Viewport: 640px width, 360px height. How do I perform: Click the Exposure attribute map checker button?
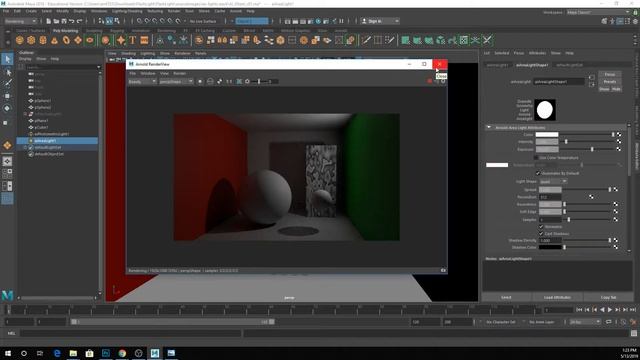point(619,149)
